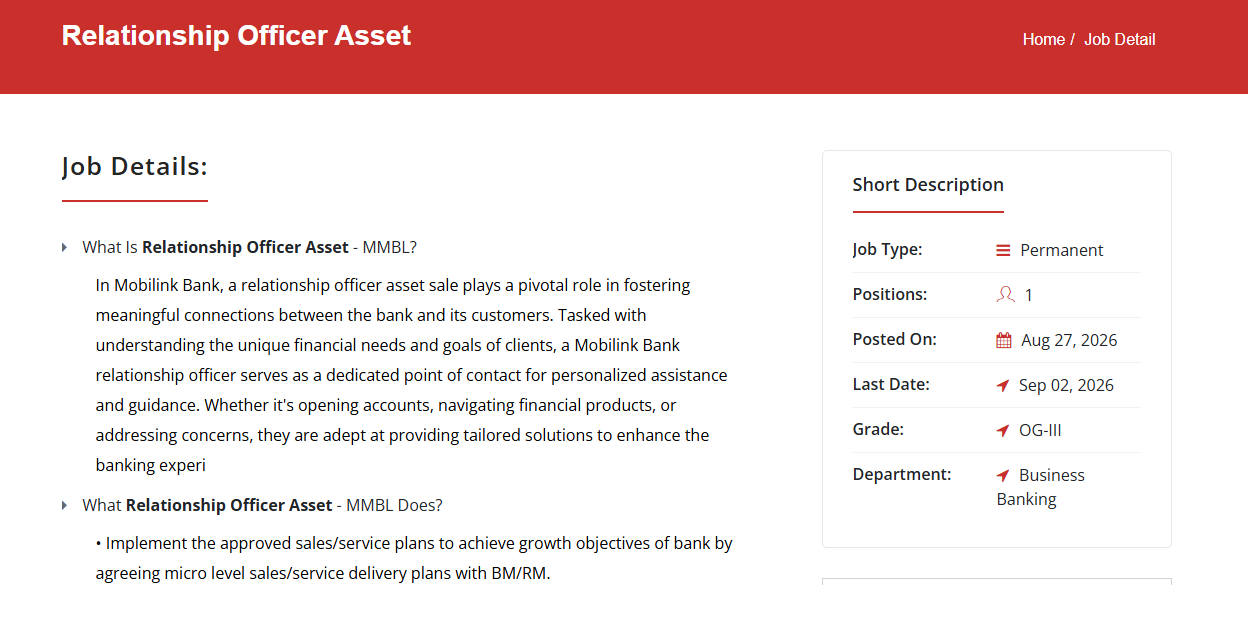Select the Aug 27, 2026 posted date

pos(1069,340)
